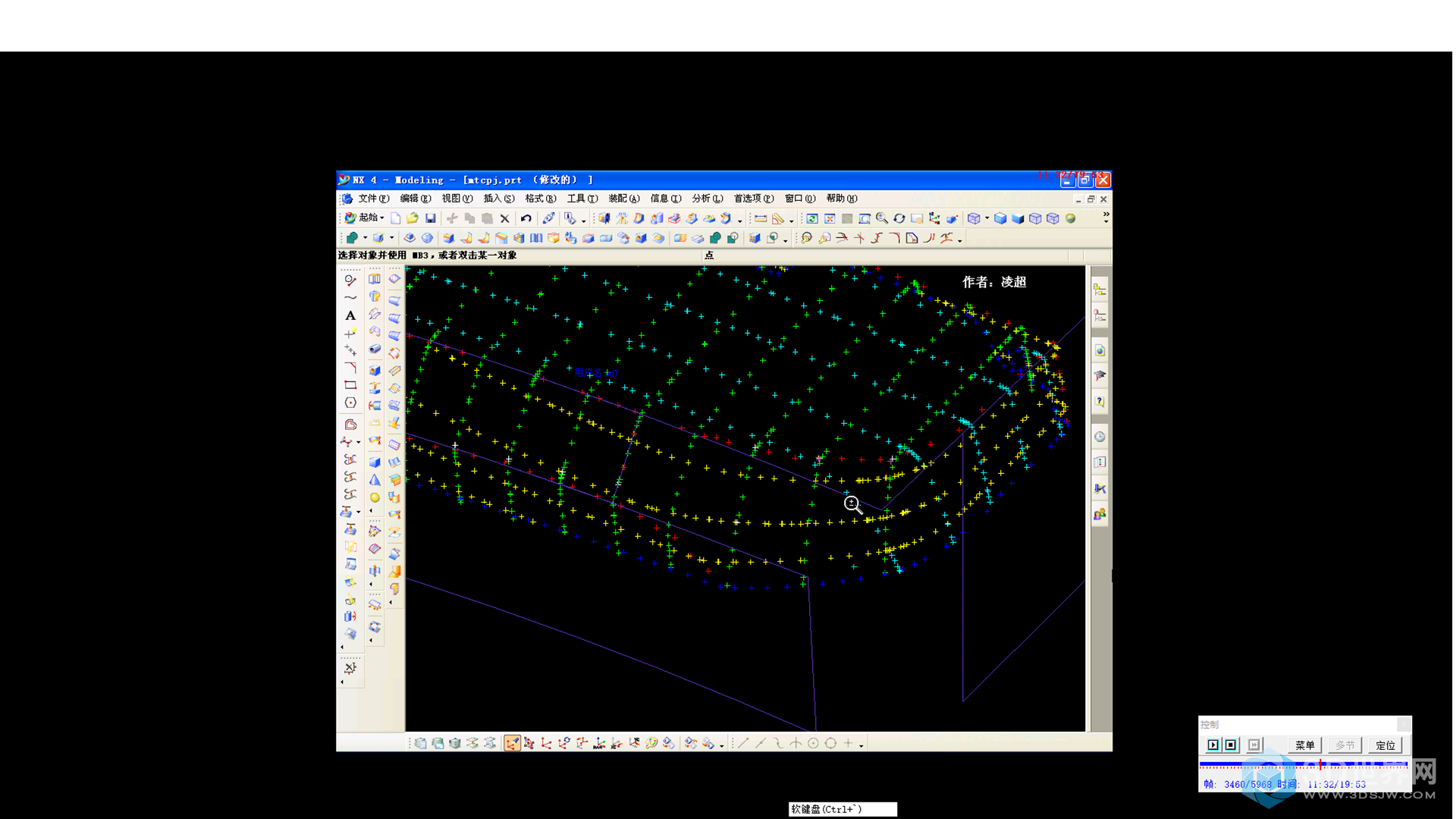Viewport: 1456px width, 819px height.
Task: Select the Point (+) tool in left toolbar
Action: tap(350, 333)
